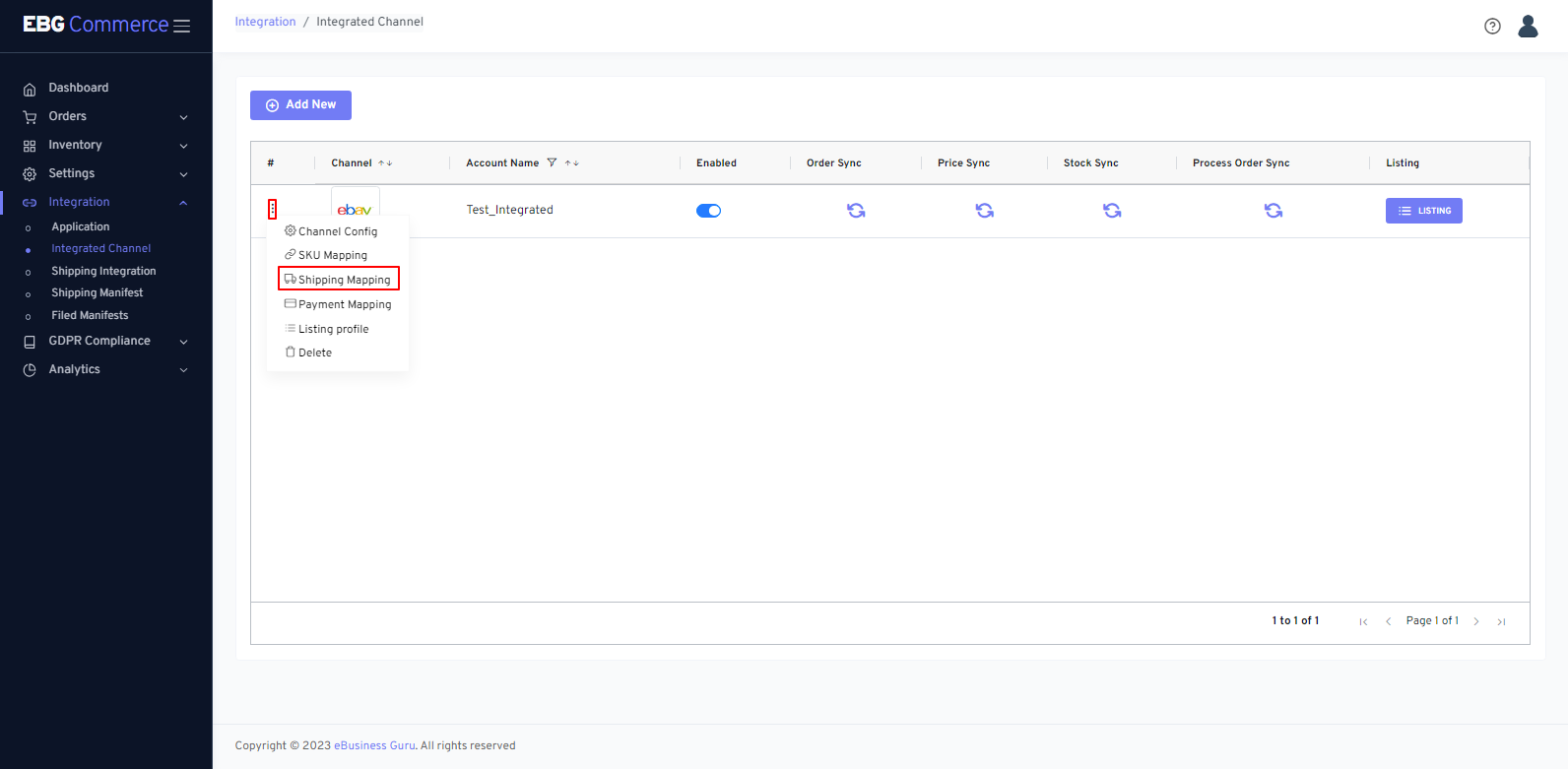Click the Account Name filter icon
Viewport: 1568px width, 769px height.
pos(552,163)
